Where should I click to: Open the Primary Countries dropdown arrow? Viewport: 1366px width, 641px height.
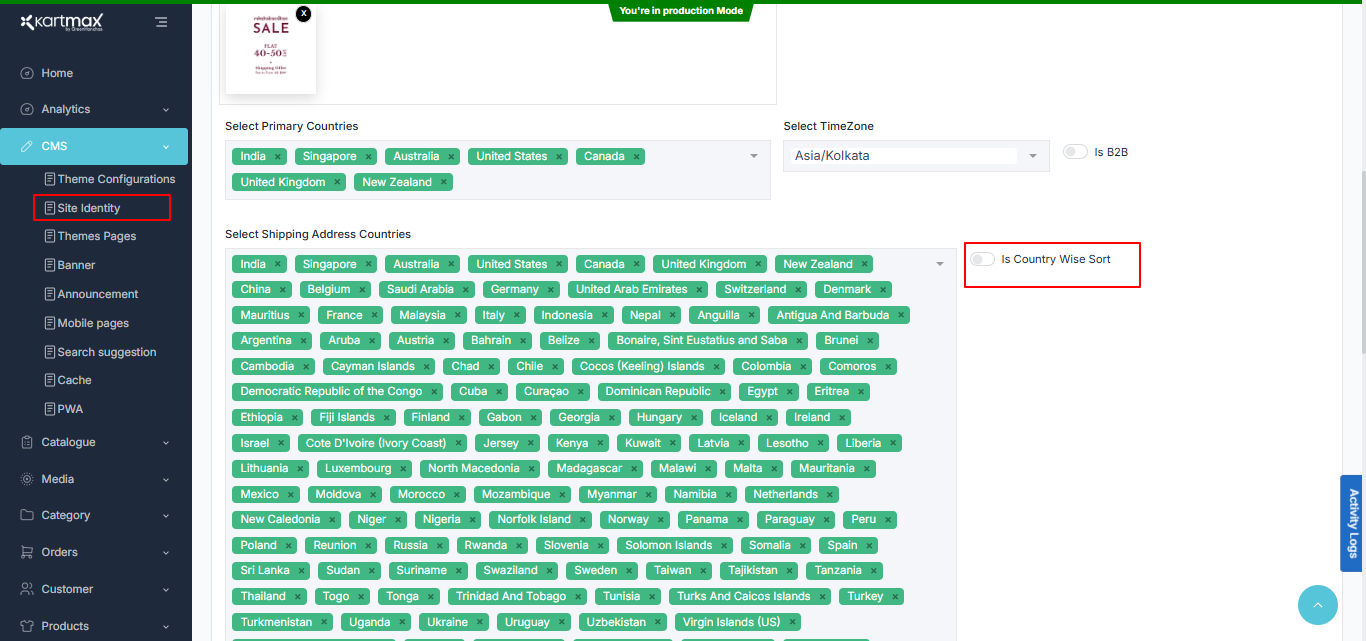tap(753, 156)
